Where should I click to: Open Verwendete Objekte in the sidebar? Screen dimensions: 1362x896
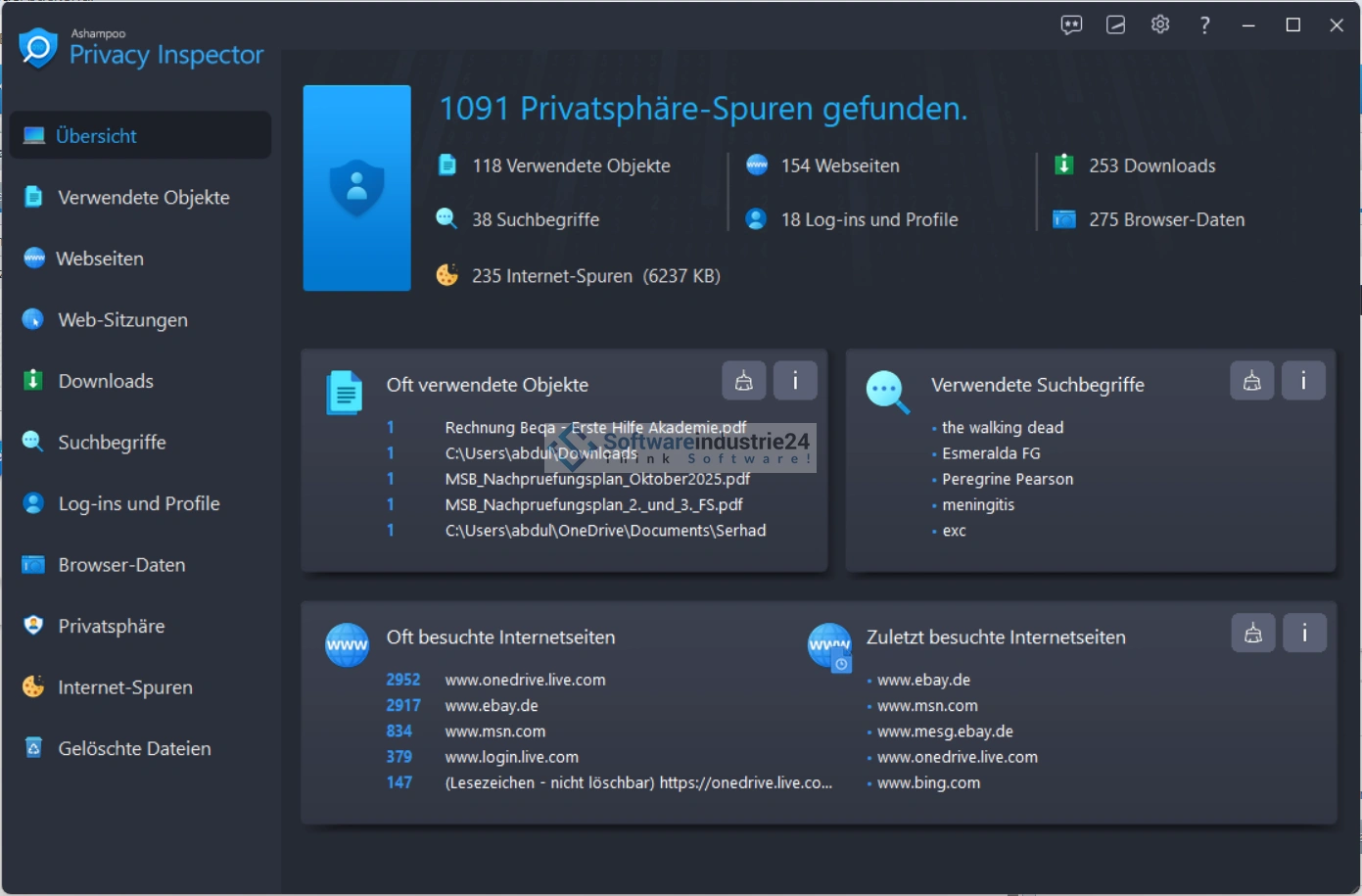(143, 198)
